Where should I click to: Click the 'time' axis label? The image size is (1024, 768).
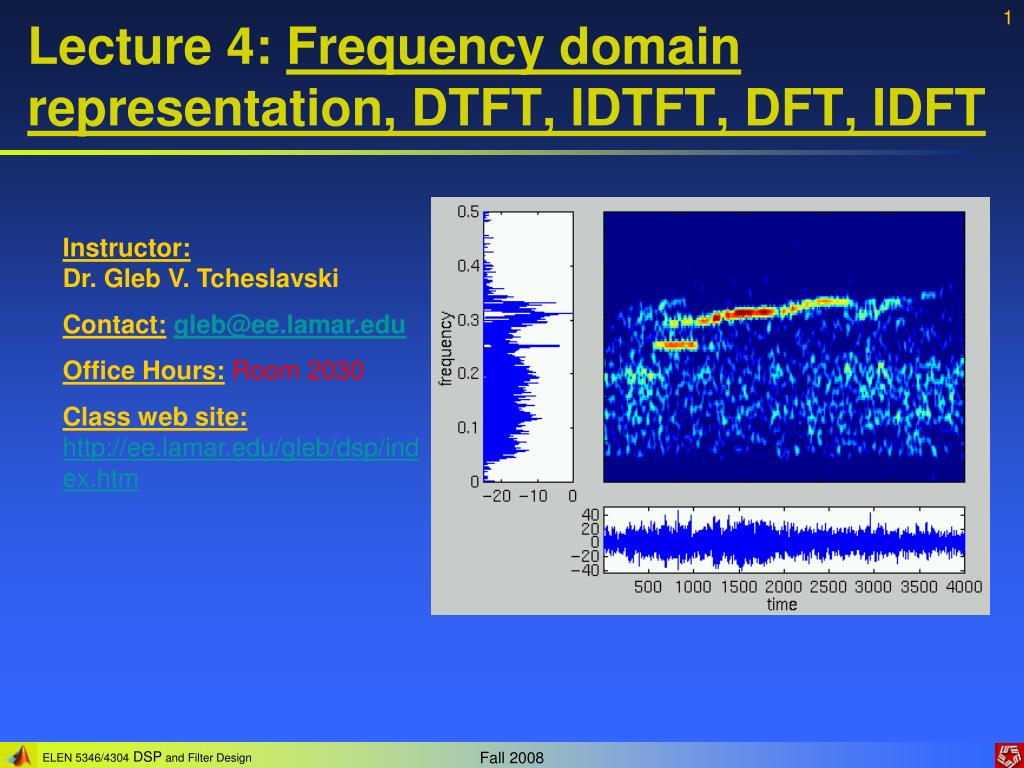(782, 604)
